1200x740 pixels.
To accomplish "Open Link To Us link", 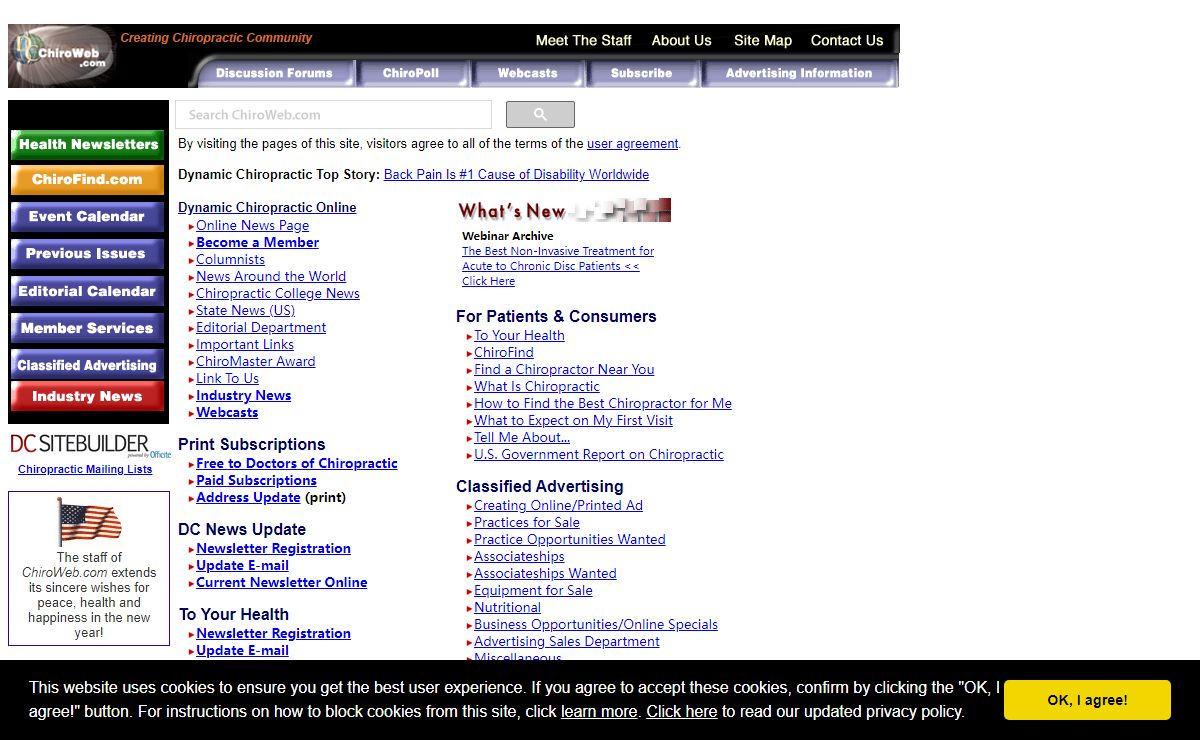I will (227, 379).
